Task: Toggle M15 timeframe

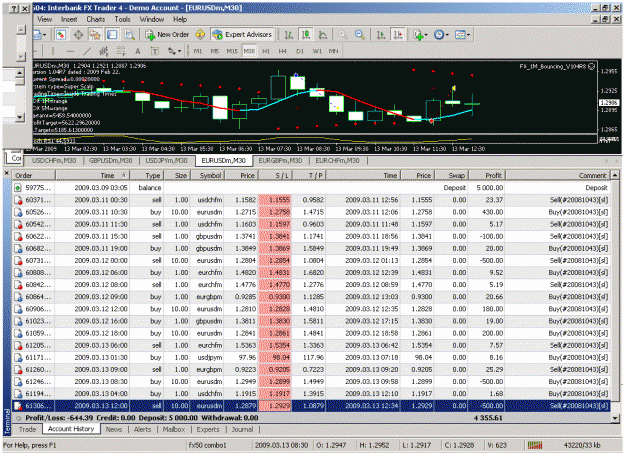Action: 232,51
